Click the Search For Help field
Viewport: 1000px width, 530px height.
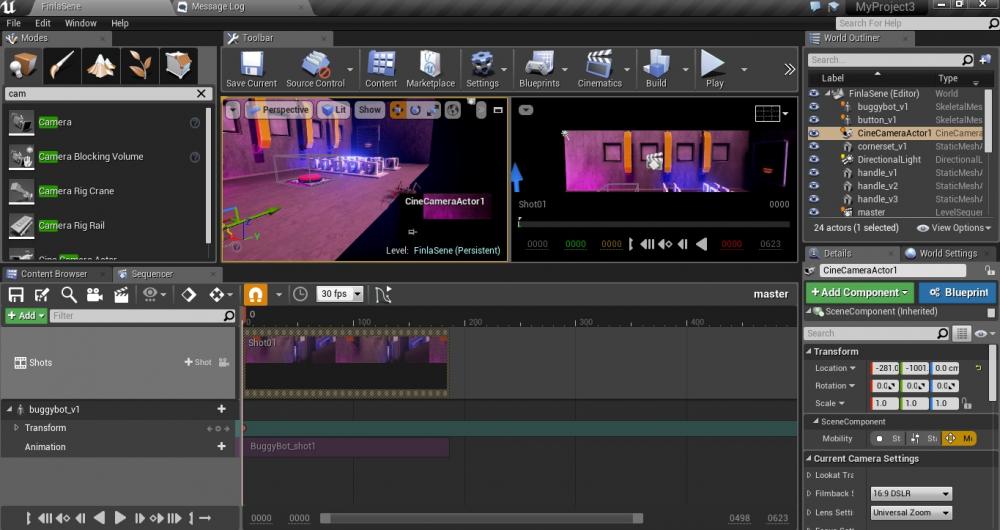pyautogui.click(x=917, y=24)
